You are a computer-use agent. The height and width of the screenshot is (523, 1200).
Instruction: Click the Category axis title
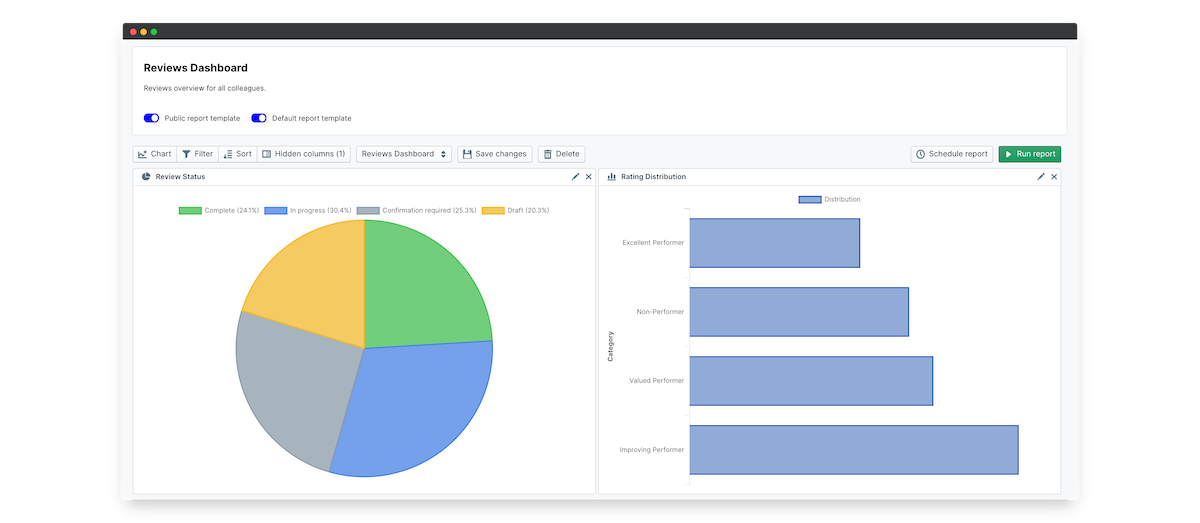tap(611, 346)
